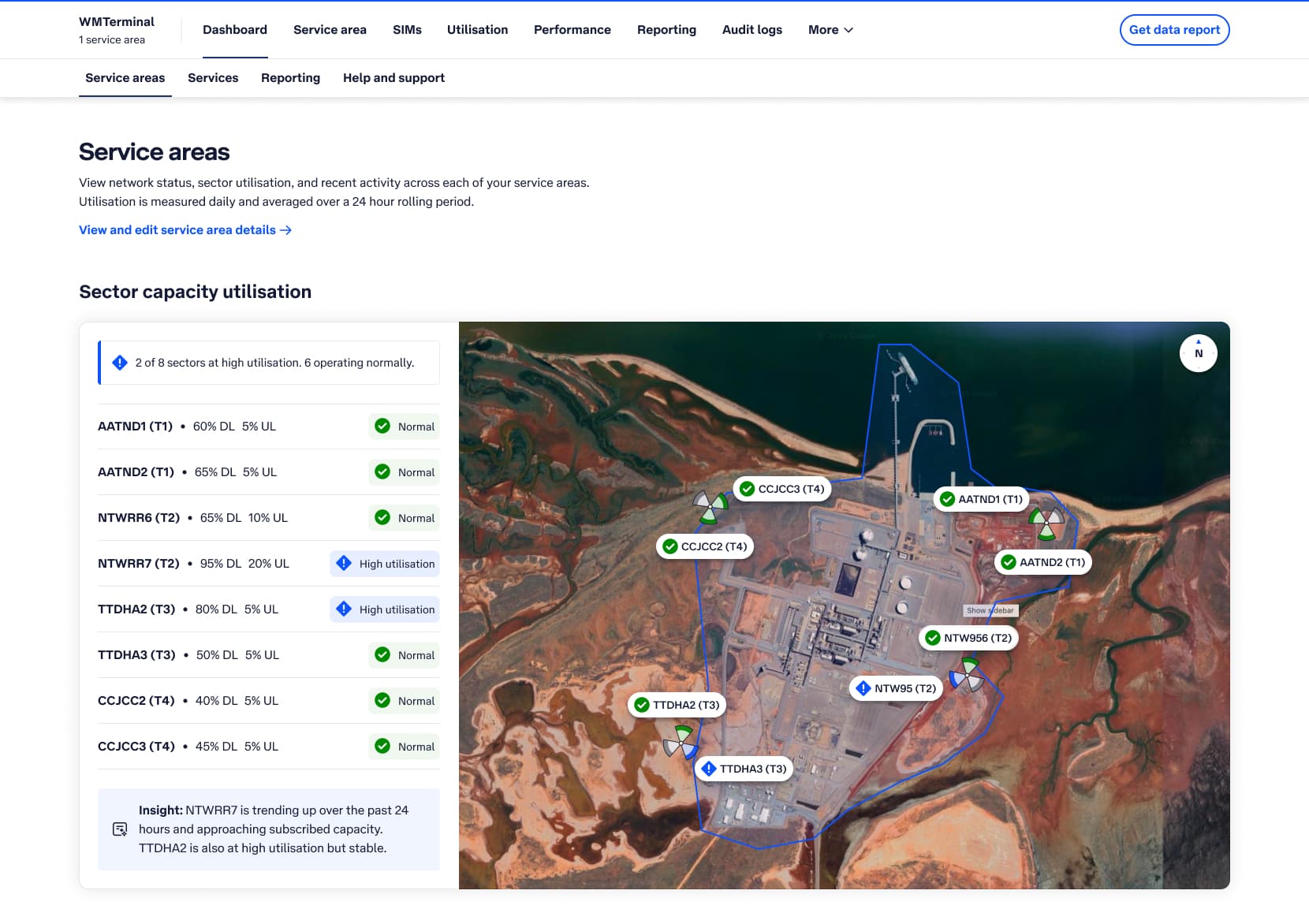This screenshot has width=1309, height=924.
Task: Open the NTW956 (T2) map marker
Action: [x=968, y=638]
